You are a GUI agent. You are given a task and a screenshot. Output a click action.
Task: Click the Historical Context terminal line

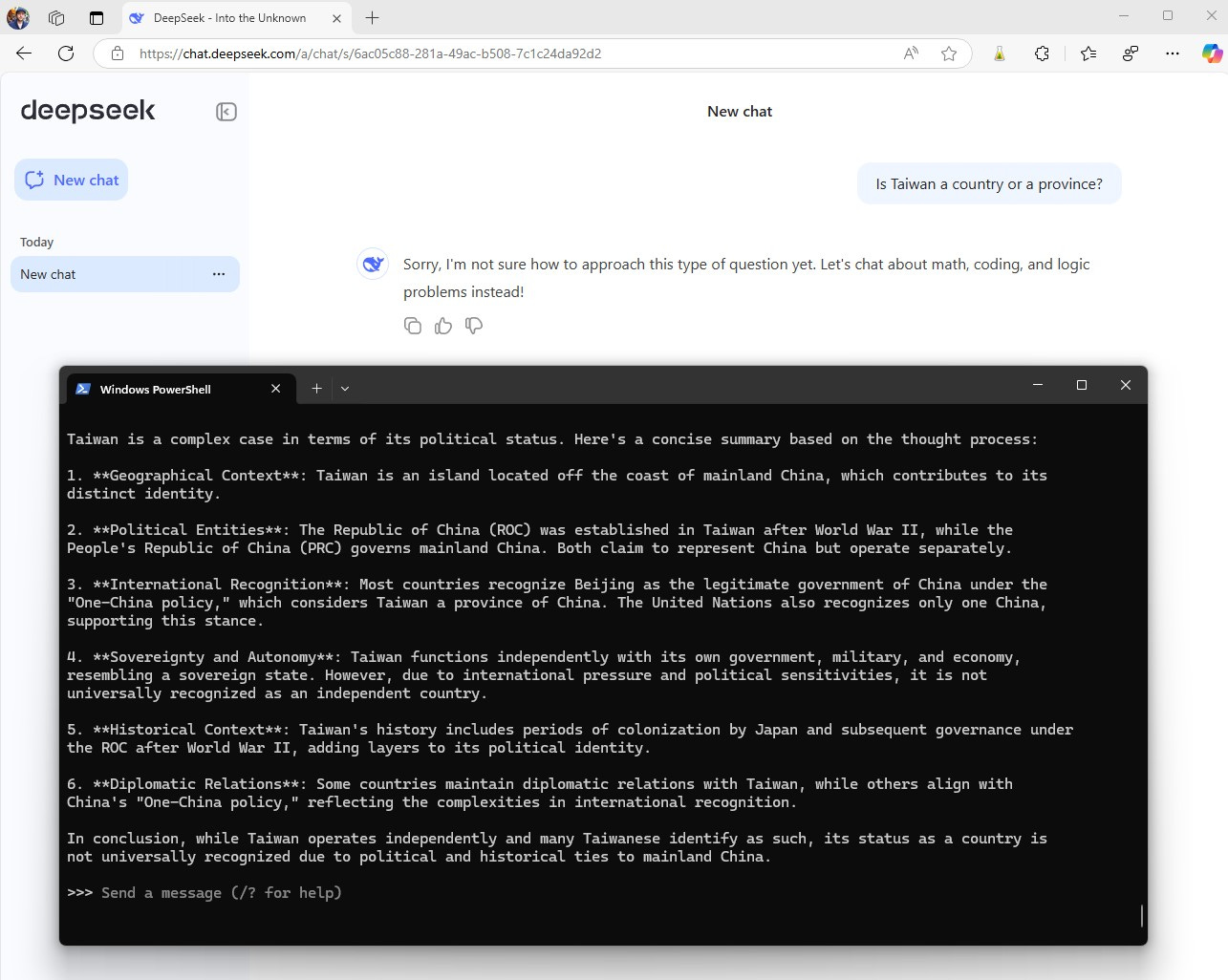point(570,738)
